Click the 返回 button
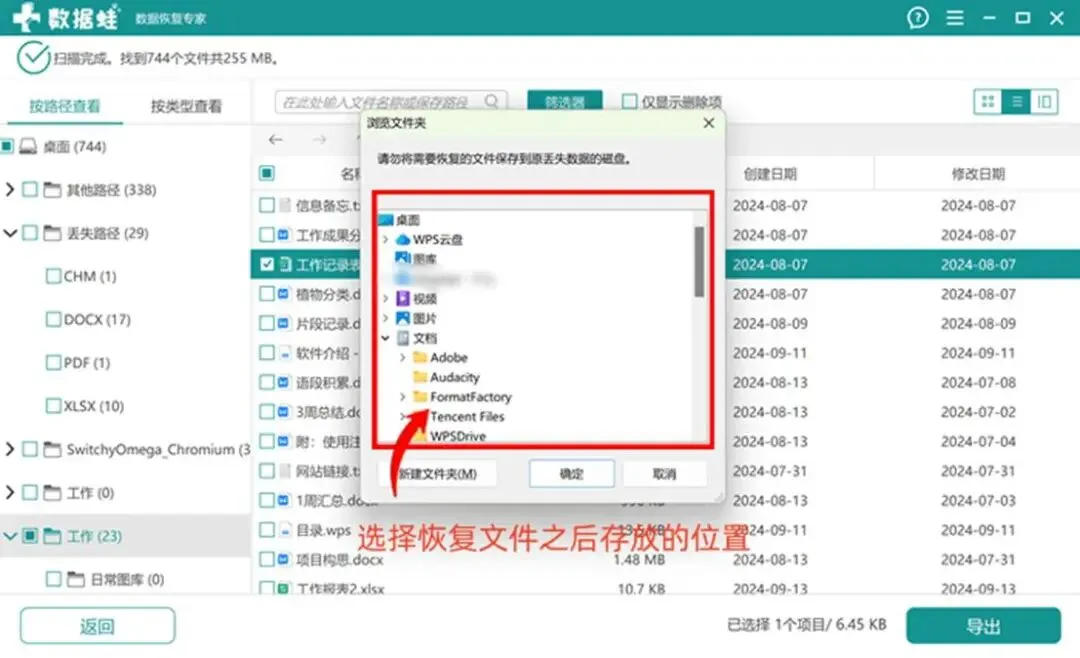The image size is (1080, 658). point(97,626)
